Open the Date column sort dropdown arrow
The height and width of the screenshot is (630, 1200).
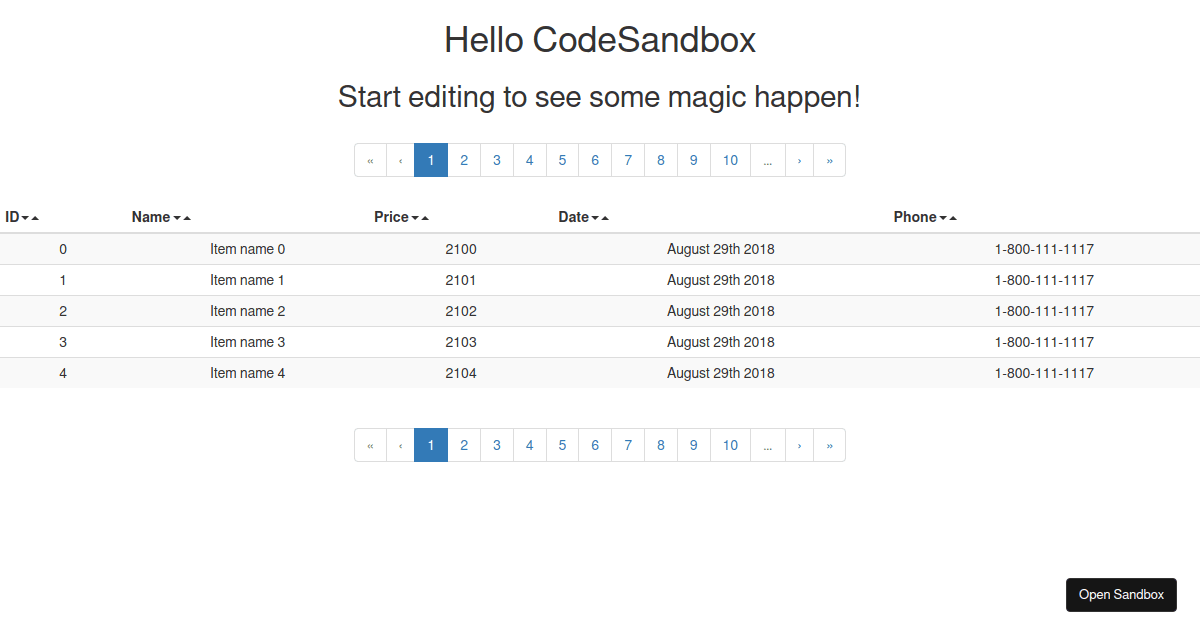pyautogui.click(x=596, y=216)
